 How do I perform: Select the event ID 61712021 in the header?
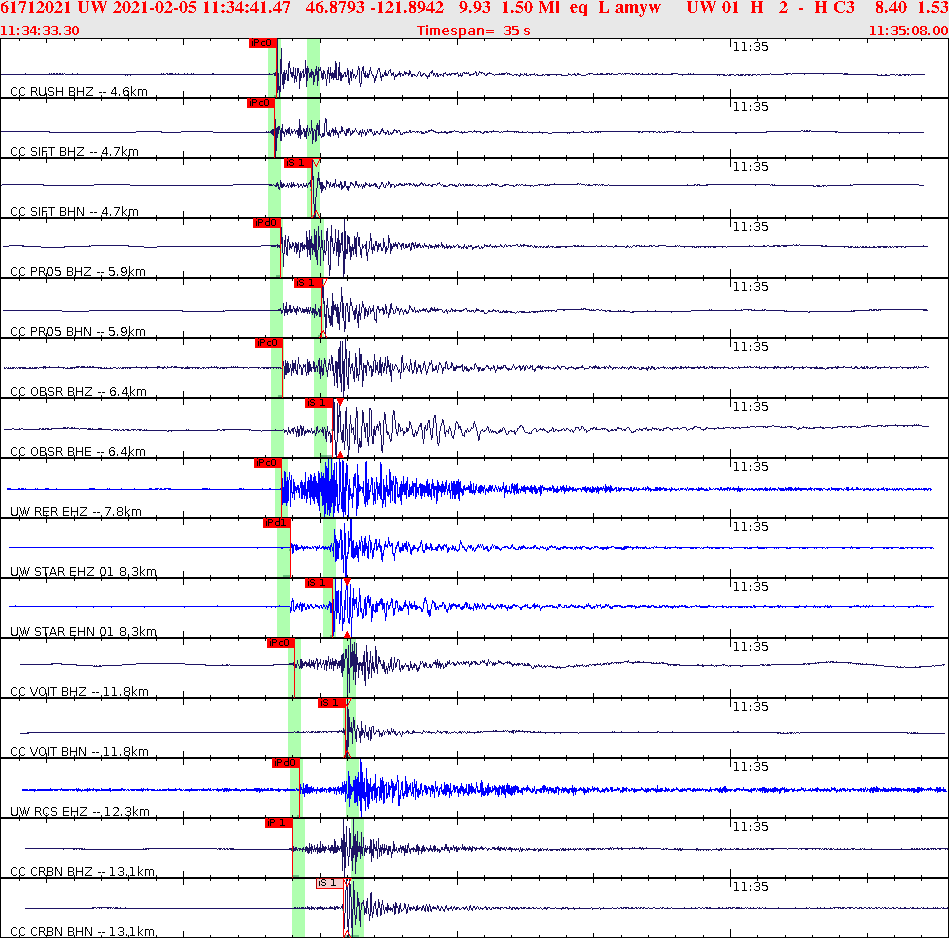click(35, 10)
